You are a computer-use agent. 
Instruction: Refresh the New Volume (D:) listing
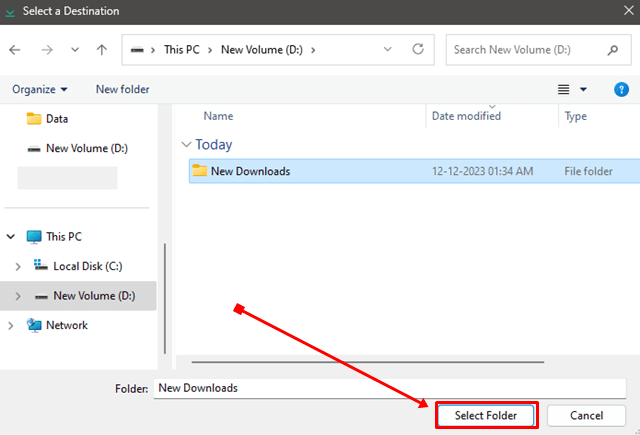(x=417, y=49)
